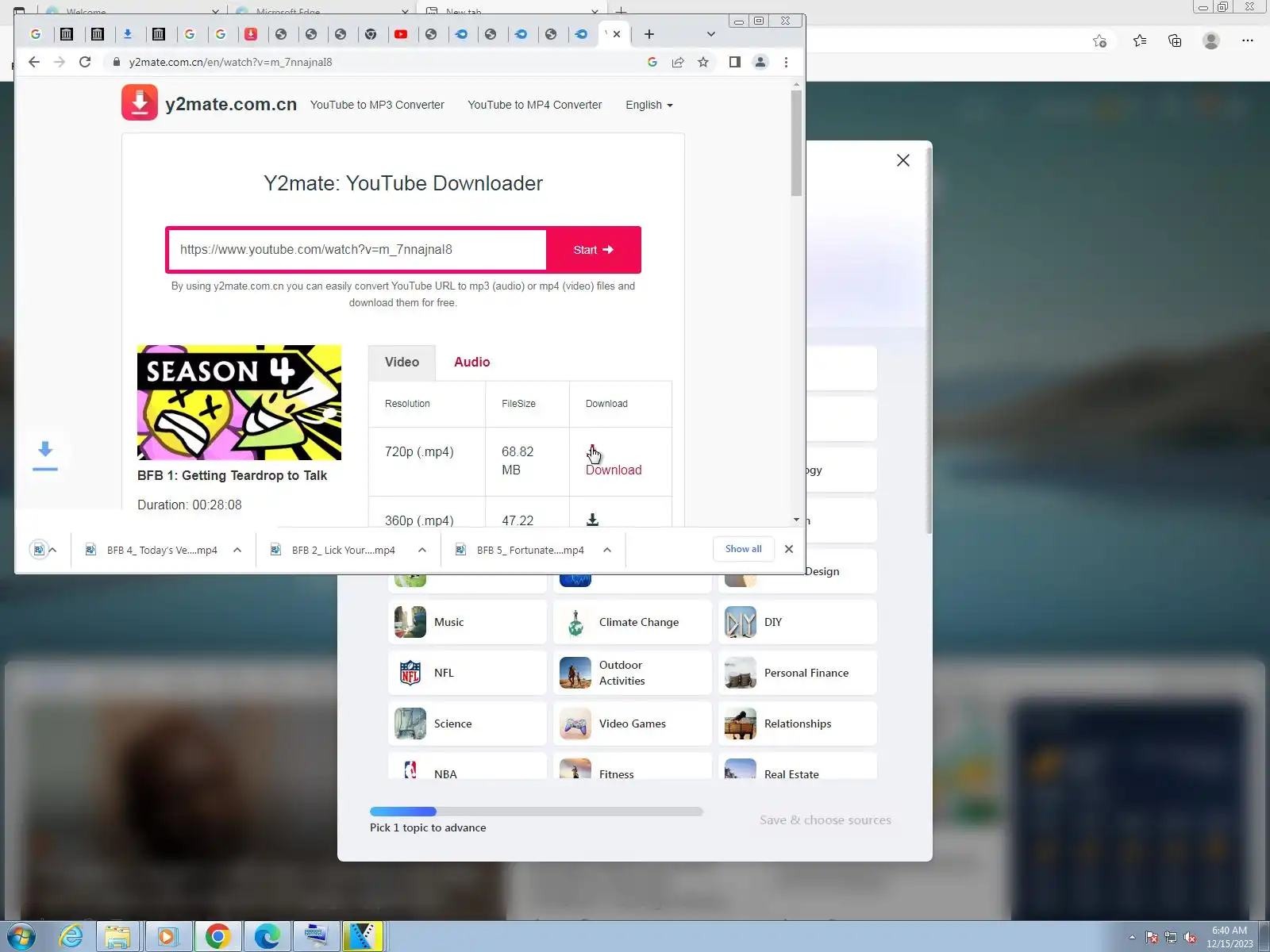
Task: Click the y2mate.com.cn site title
Action: coord(231,104)
